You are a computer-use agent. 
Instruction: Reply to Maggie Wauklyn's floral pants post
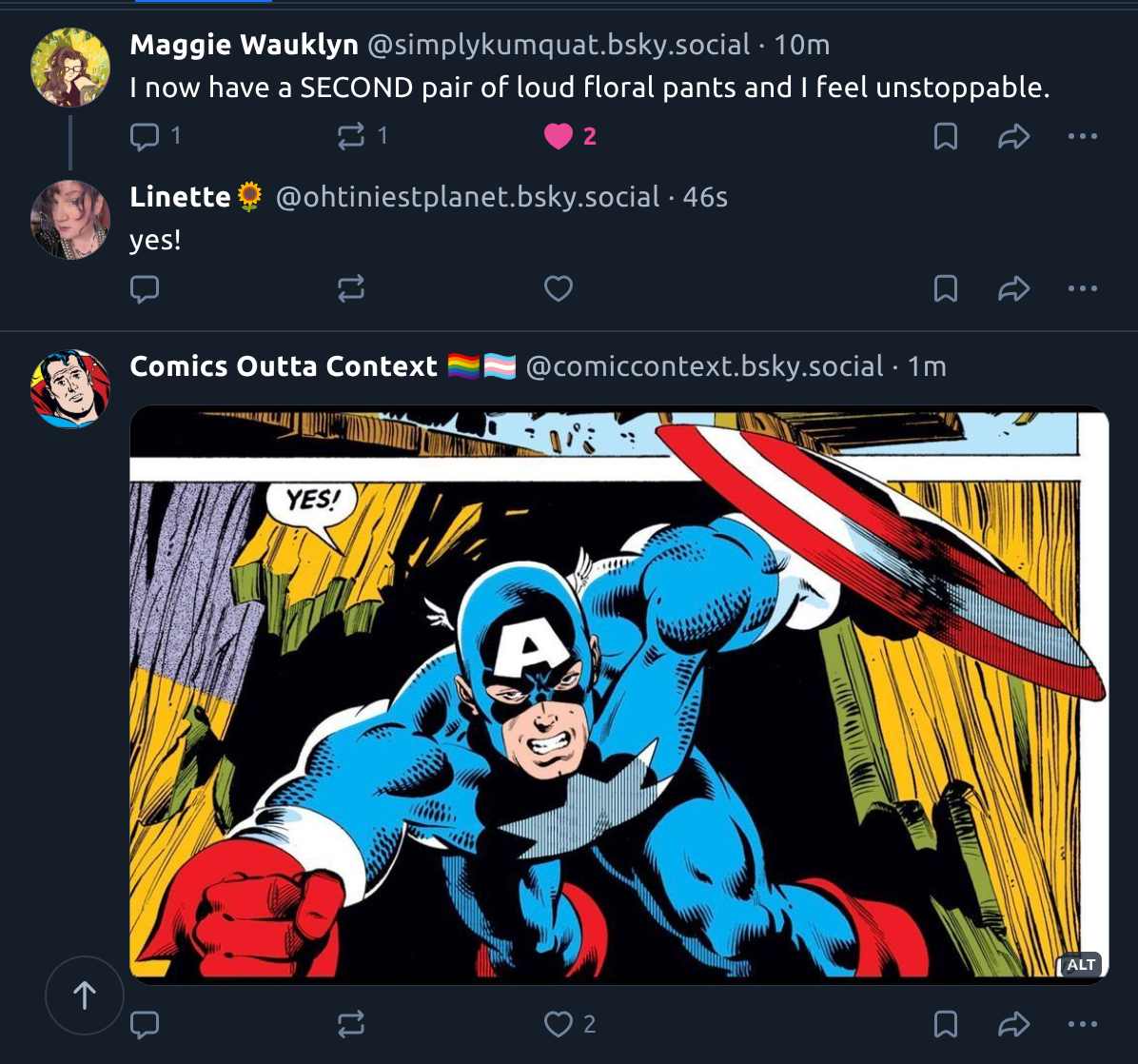(x=144, y=137)
